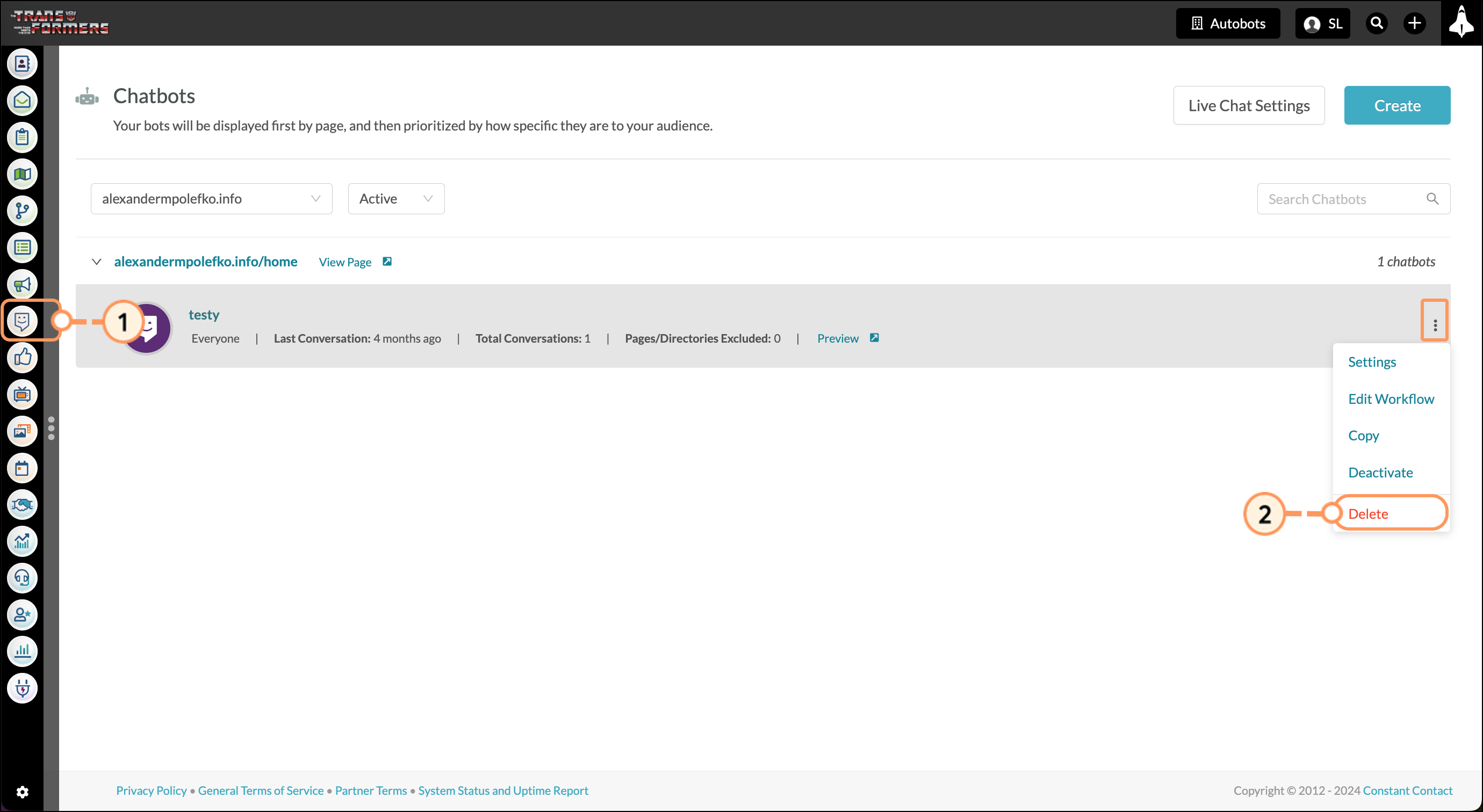Screen dimensions: 1483x812
Task: Open the SL user profile menu
Action: pyautogui.click(x=1322, y=24)
